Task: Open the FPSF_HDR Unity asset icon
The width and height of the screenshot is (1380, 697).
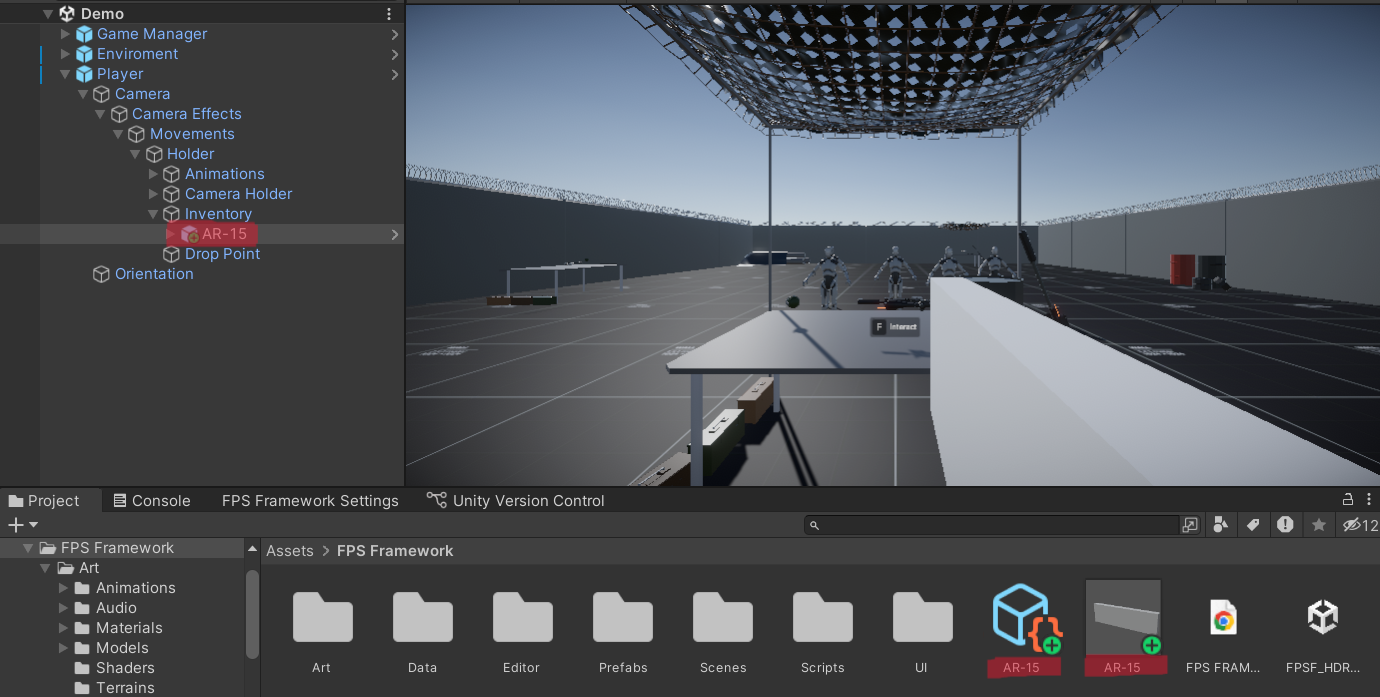Action: pos(1322,618)
